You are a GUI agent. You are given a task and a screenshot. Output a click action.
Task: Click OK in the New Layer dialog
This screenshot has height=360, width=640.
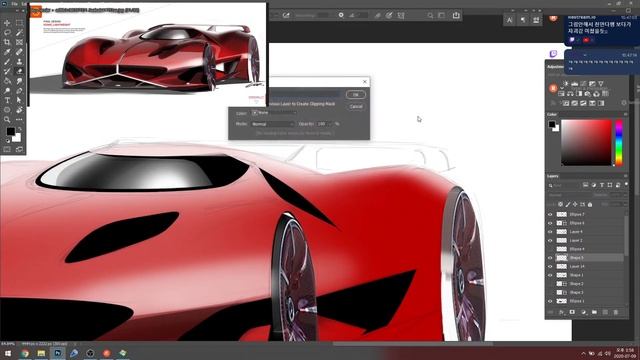(x=356, y=95)
